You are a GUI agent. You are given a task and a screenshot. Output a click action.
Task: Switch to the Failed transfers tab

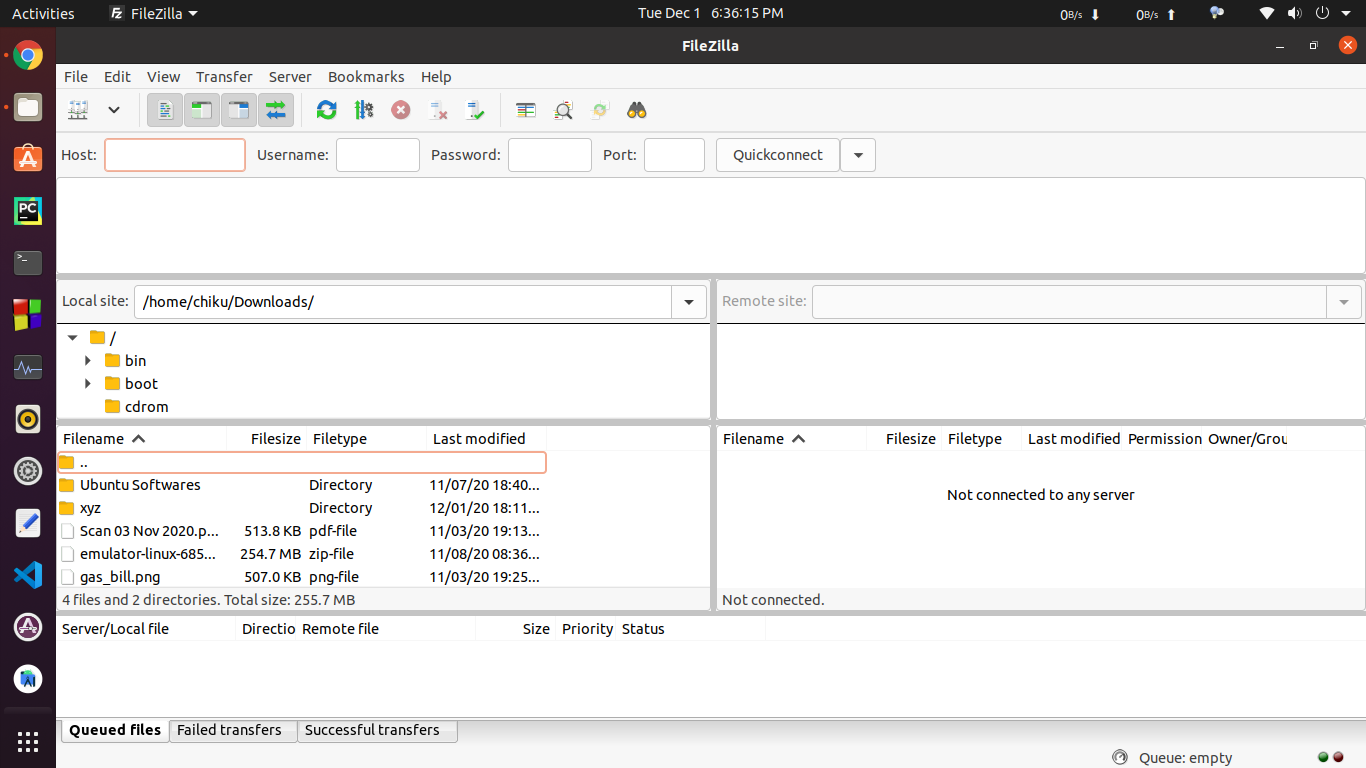coord(229,730)
